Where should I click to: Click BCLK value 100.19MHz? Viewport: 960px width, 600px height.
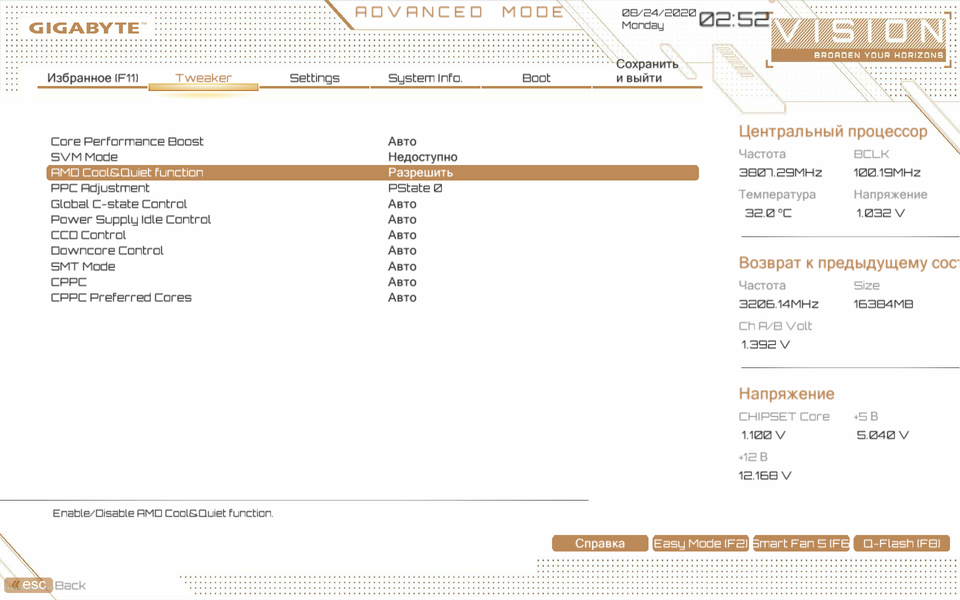point(887,173)
